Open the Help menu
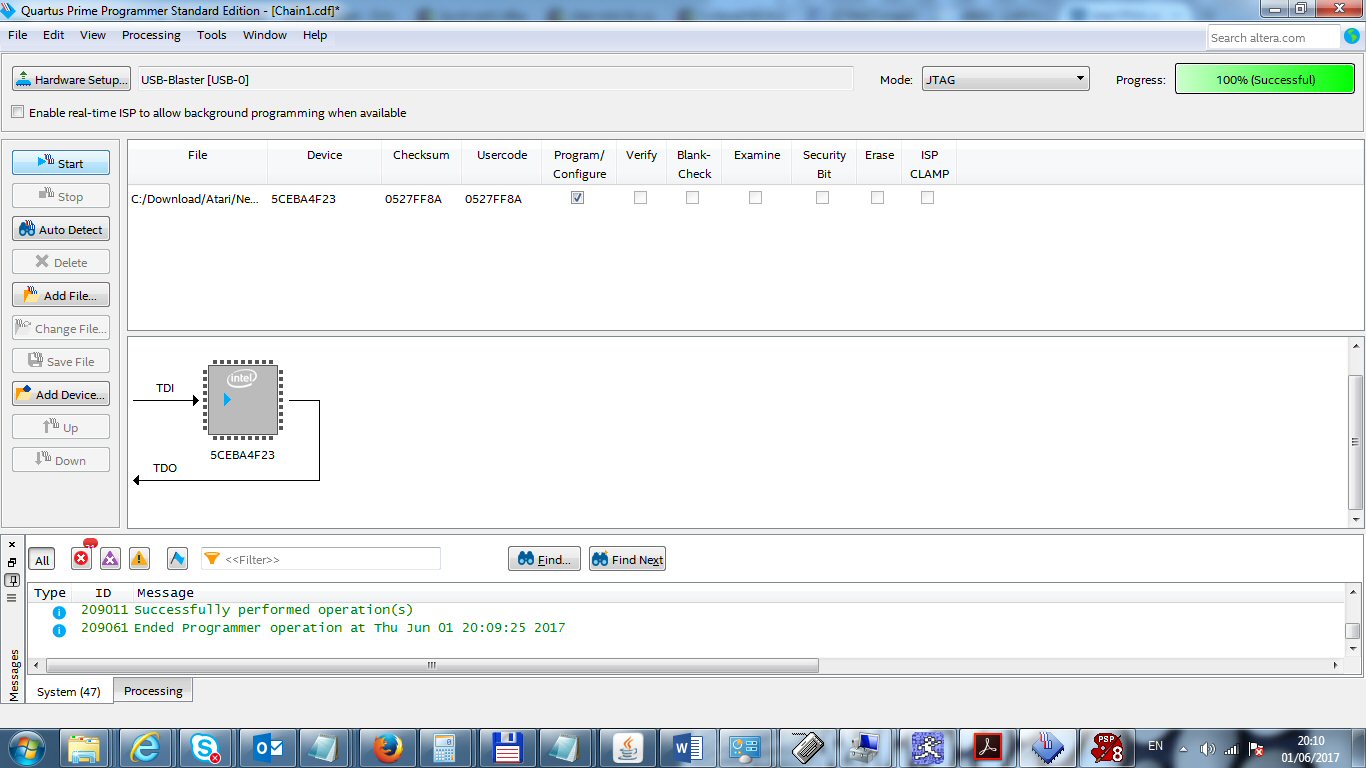The height and width of the screenshot is (768, 1366). coord(315,35)
